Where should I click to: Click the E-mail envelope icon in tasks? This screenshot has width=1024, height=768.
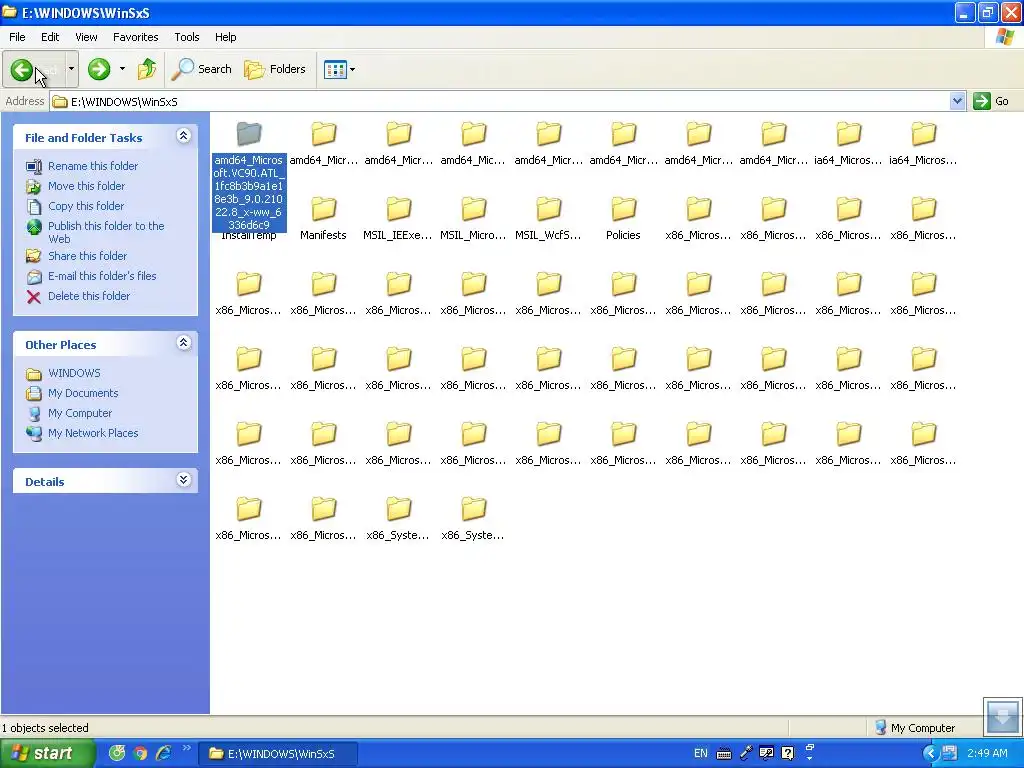pyautogui.click(x=34, y=277)
